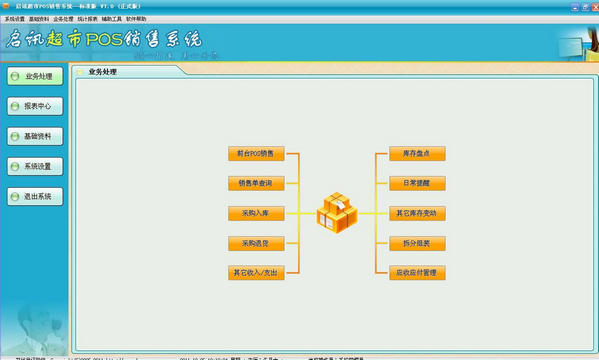599x360 pixels.
Task: Click the app icon in title bar
Action: click(6, 6)
